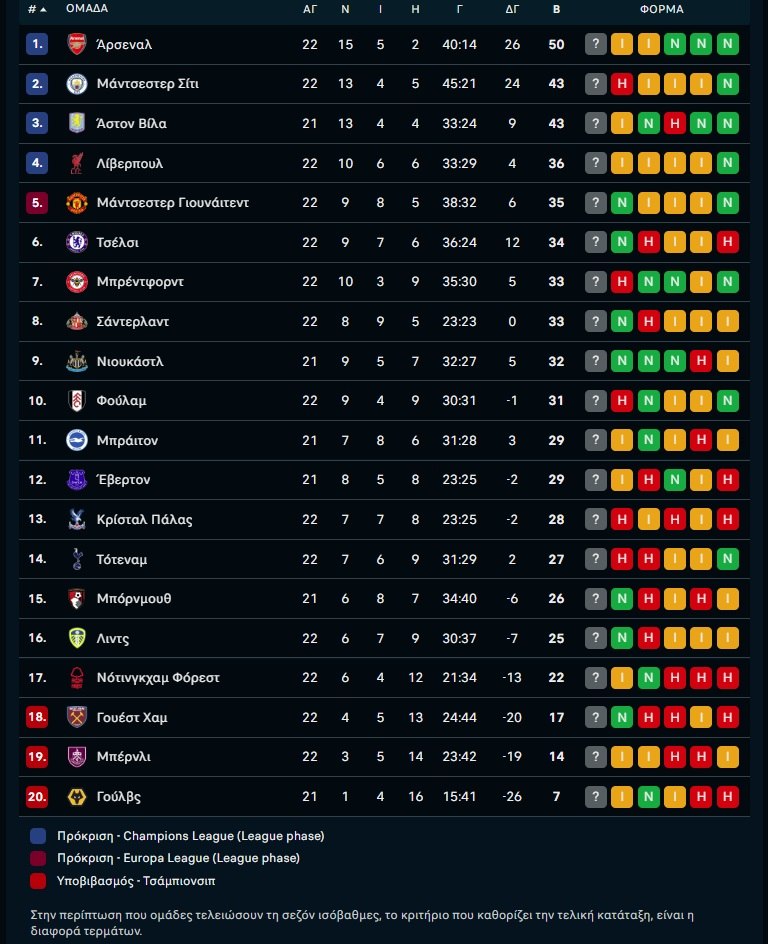This screenshot has width=768, height=944.
Task: Click the ΔΓ goal difference header
Action: click(x=512, y=8)
